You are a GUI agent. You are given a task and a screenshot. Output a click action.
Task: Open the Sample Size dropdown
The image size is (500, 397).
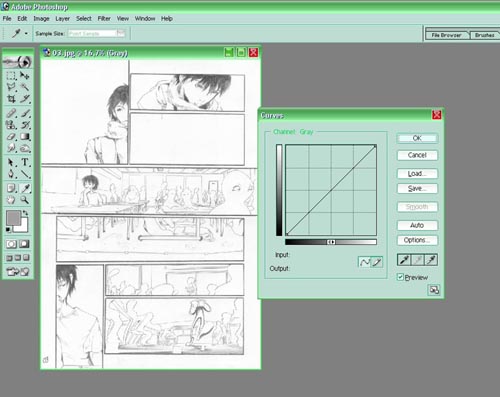(x=96, y=33)
